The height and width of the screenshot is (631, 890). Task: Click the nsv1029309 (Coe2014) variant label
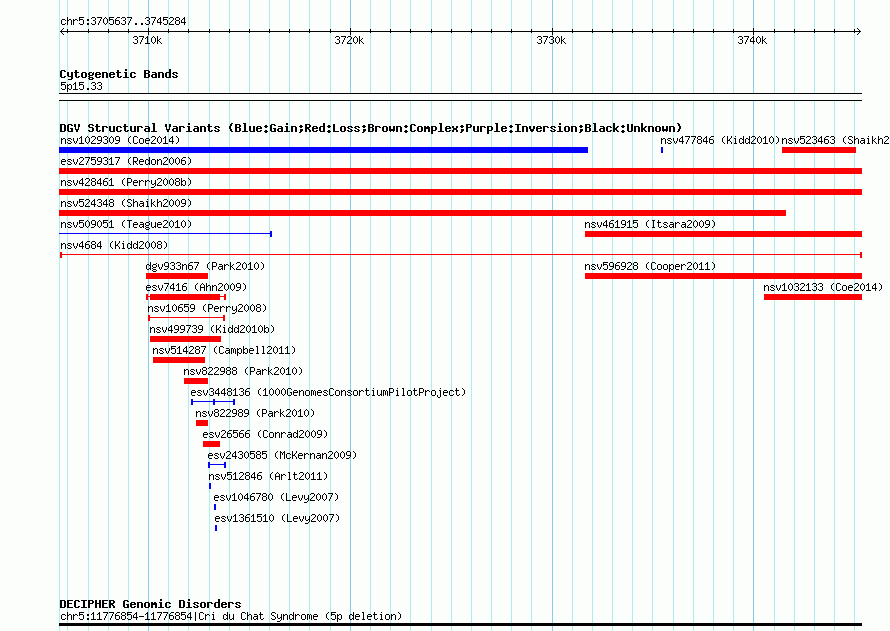120,140
